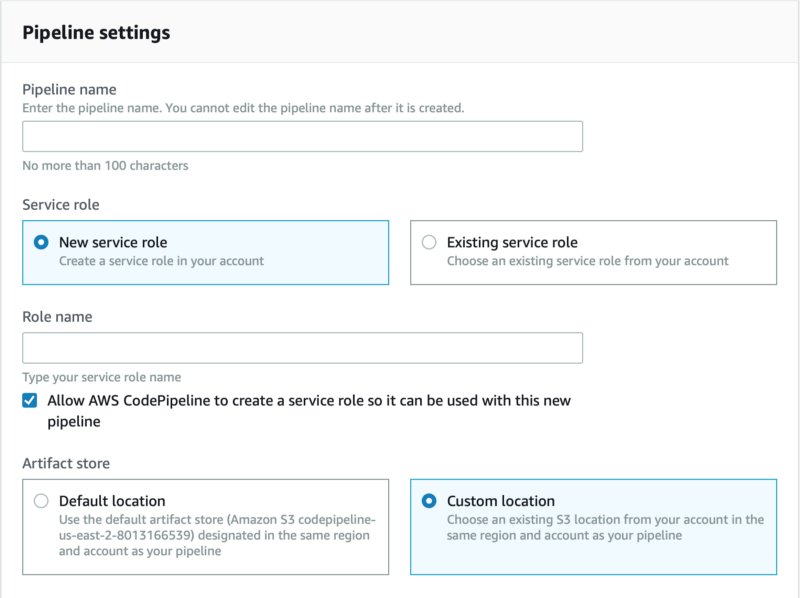
Task: Uncheck Allow AWS CodePipeline to create role
Action: pyautogui.click(x=30, y=401)
